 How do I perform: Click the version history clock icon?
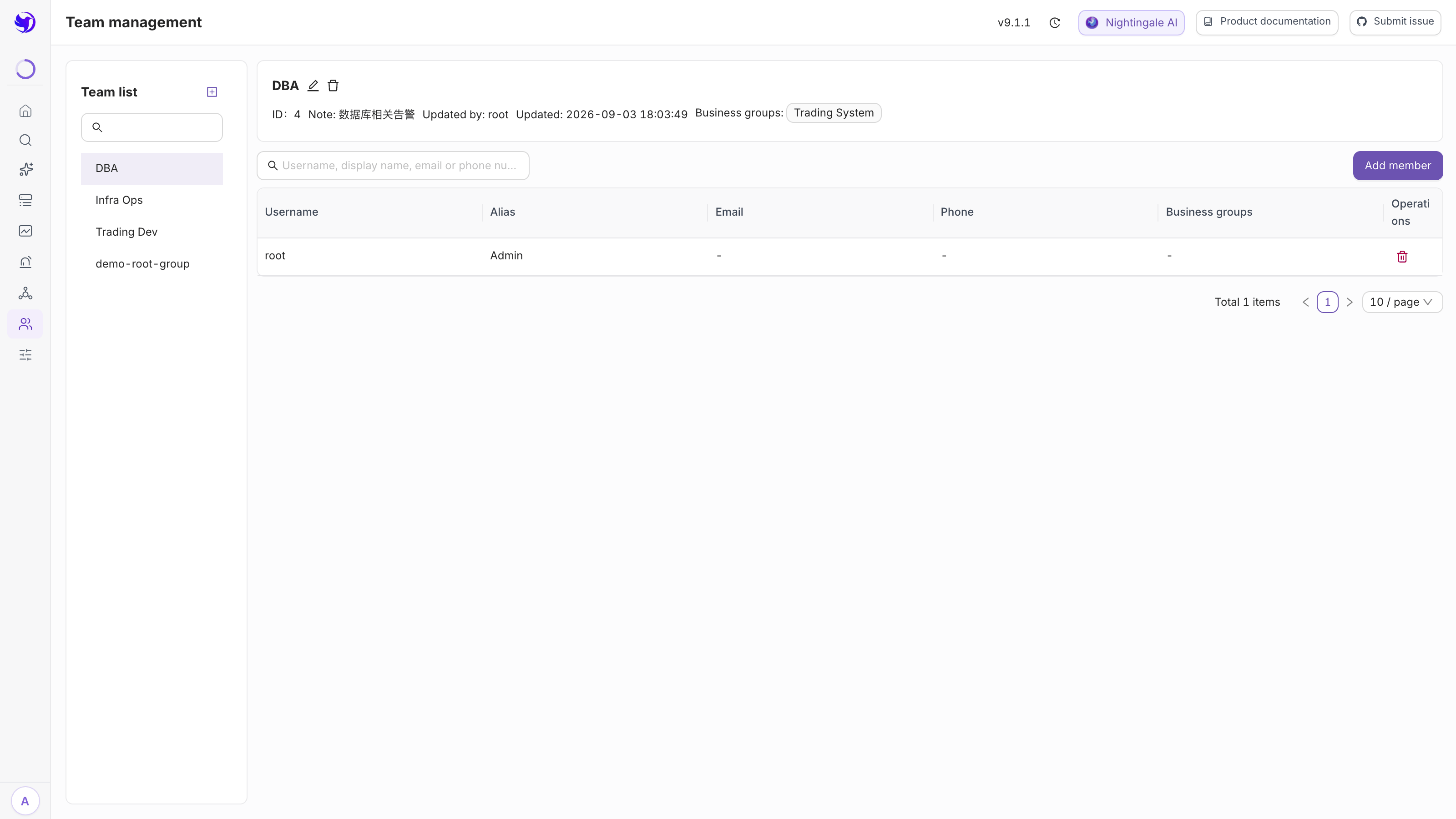[x=1055, y=23]
